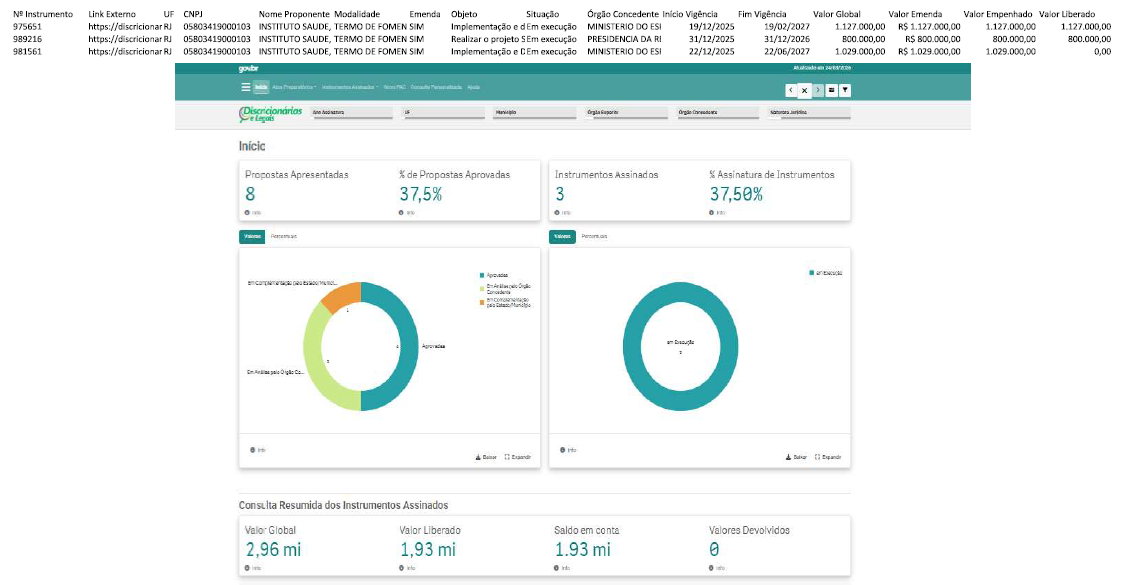Open the Ano Assinatura filter dropdown
This screenshot has width=1139, height=585.
pos(350,114)
